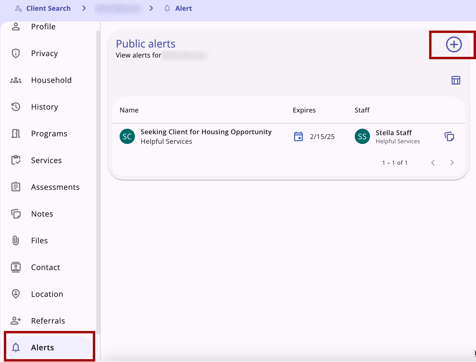Click the Notes icon in sidebar
Image resolution: width=476 pixels, height=362 pixels.
[x=16, y=214]
